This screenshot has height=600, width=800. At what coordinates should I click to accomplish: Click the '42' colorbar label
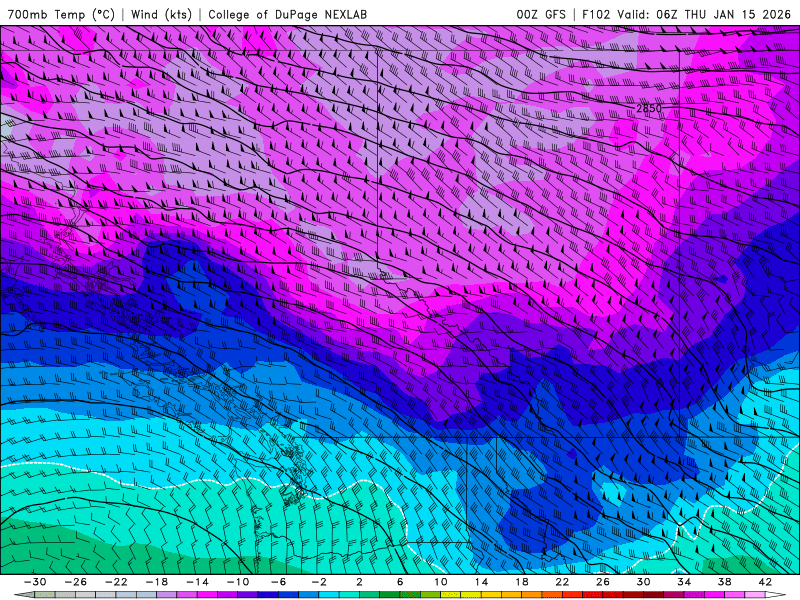coord(765,582)
